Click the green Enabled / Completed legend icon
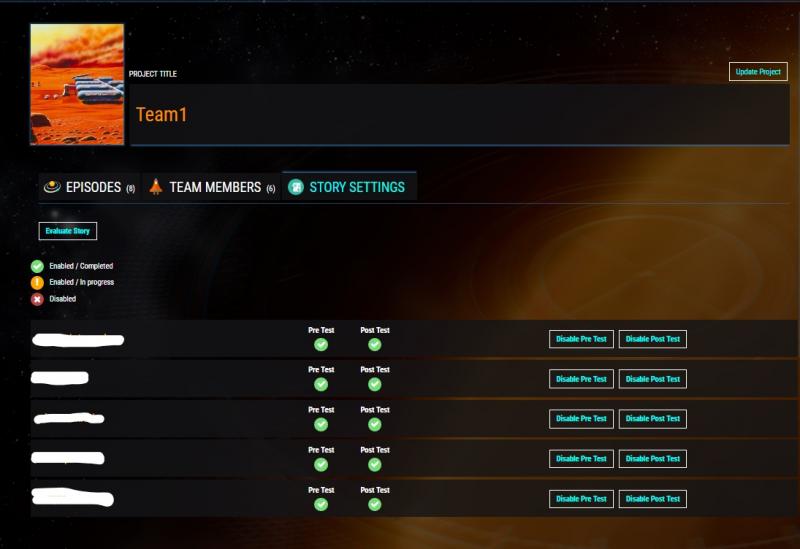Screen dimensions: 800x549 click(37, 266)
